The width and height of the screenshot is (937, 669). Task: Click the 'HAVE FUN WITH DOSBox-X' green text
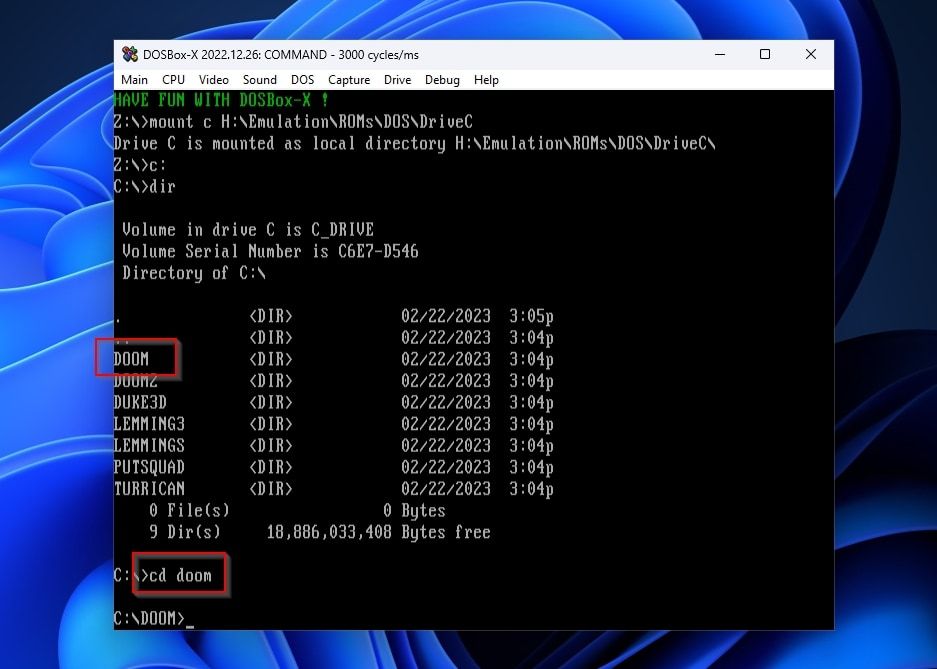click(x=222, y=100)
